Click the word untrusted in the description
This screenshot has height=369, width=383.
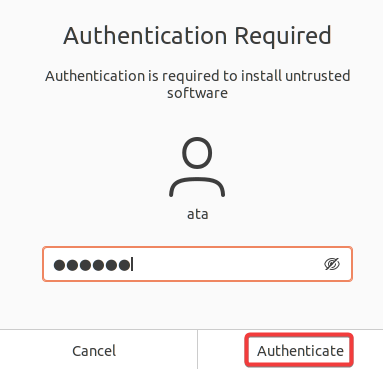click(318, 76)
